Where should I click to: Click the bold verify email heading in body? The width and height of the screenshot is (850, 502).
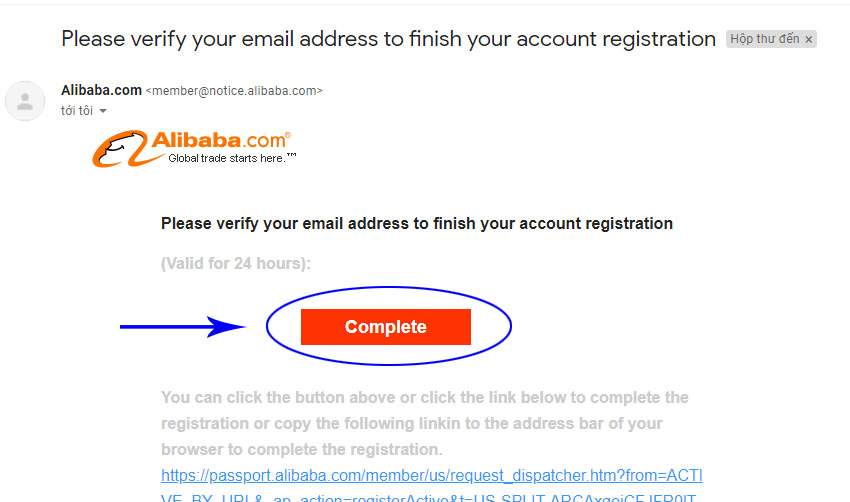416,223
